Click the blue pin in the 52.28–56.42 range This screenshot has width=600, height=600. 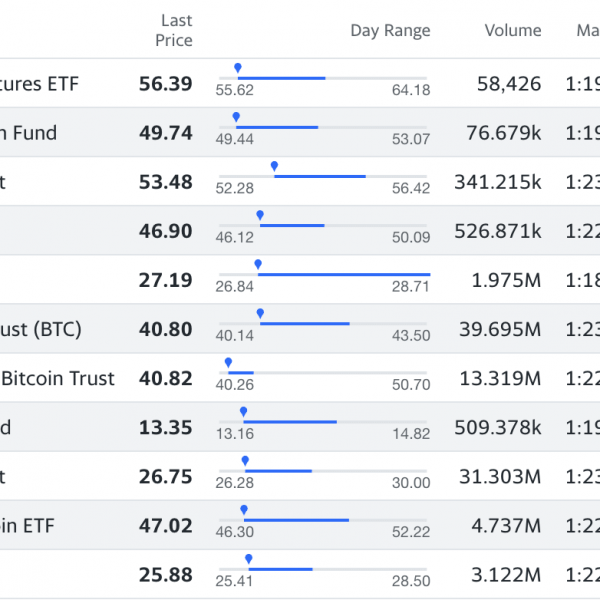tap(274, 166)
